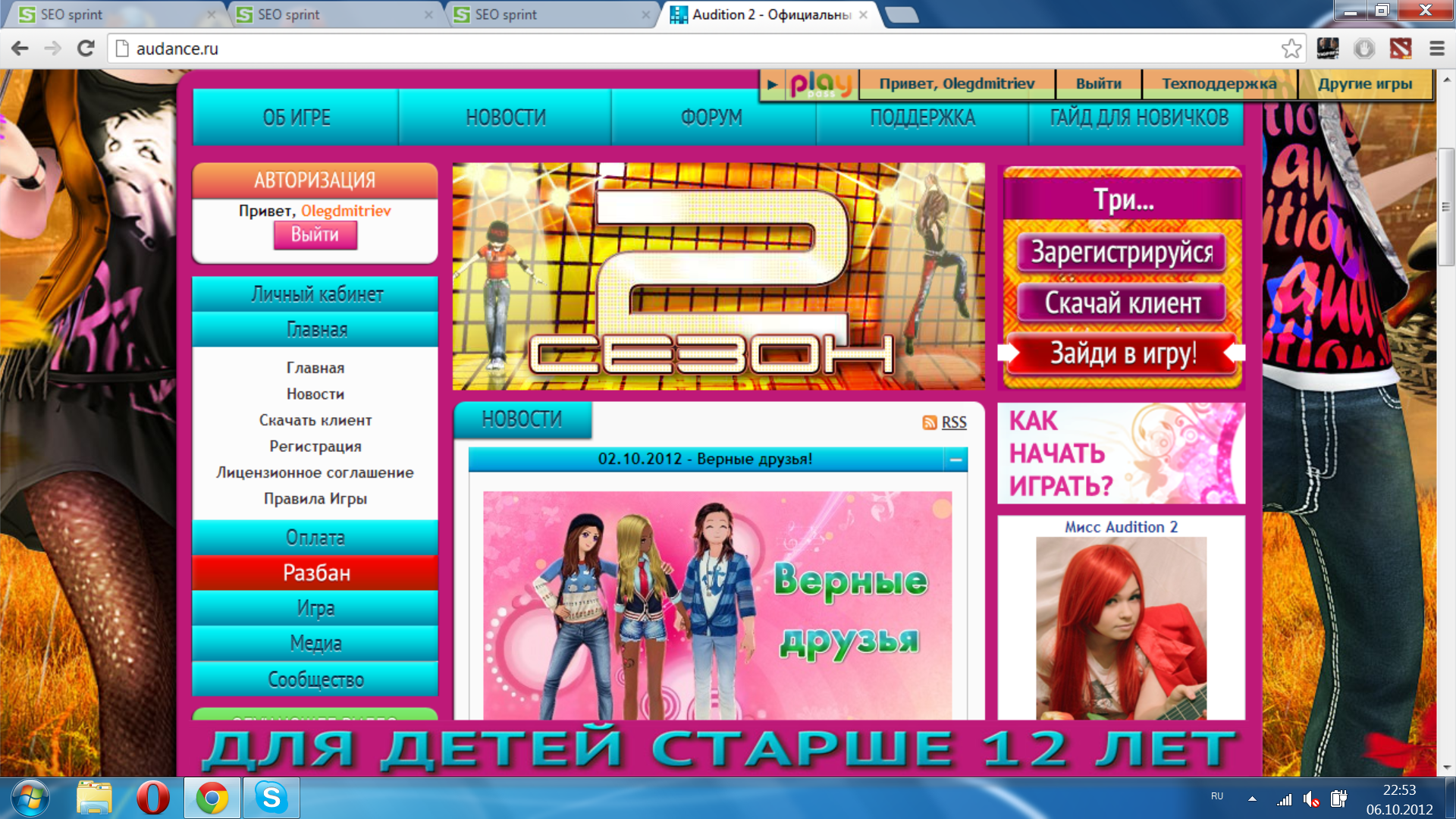Image resolution: width=1456 pixels, height=819 pixels.
Task: Open Лицензионное соглашение link
Action: point(315,472)
